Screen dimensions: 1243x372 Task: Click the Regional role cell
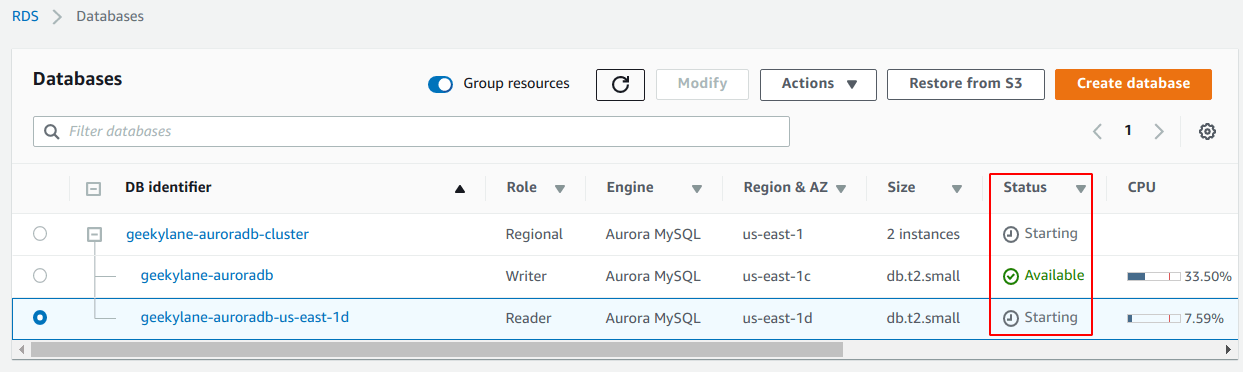534,234
